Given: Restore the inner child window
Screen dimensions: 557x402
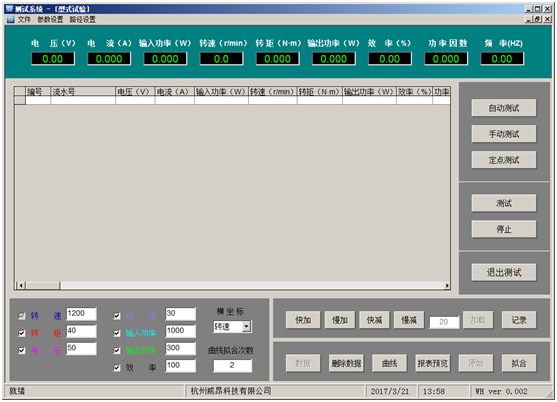Looking at the screenshot, I should pyautogui.click(x=537, y=19).
